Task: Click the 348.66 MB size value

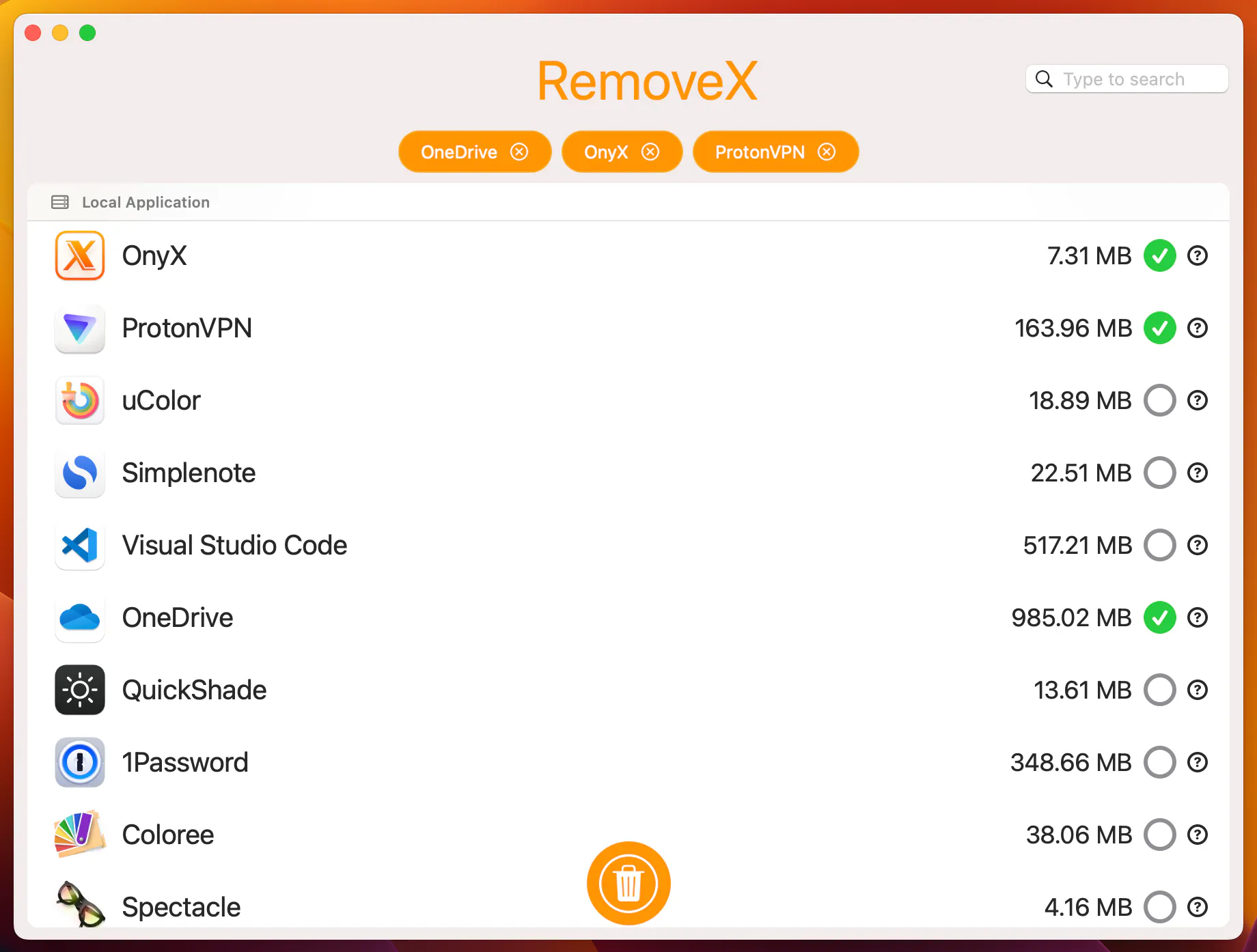Action: [x=1071, y=762]
